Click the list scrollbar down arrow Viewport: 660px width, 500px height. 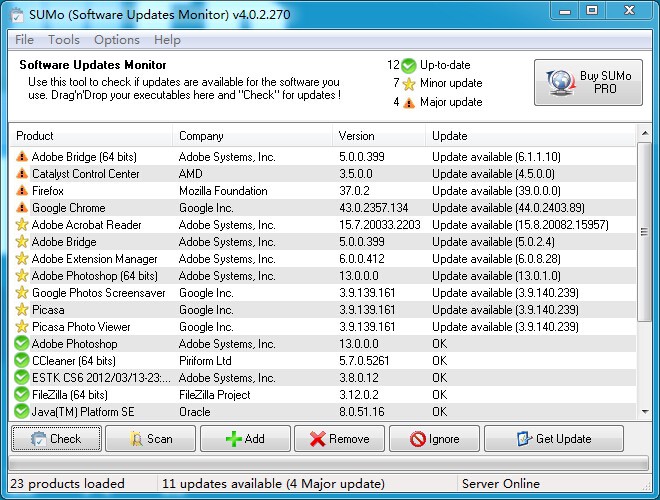pyautogui.click(x=644, y=412)
